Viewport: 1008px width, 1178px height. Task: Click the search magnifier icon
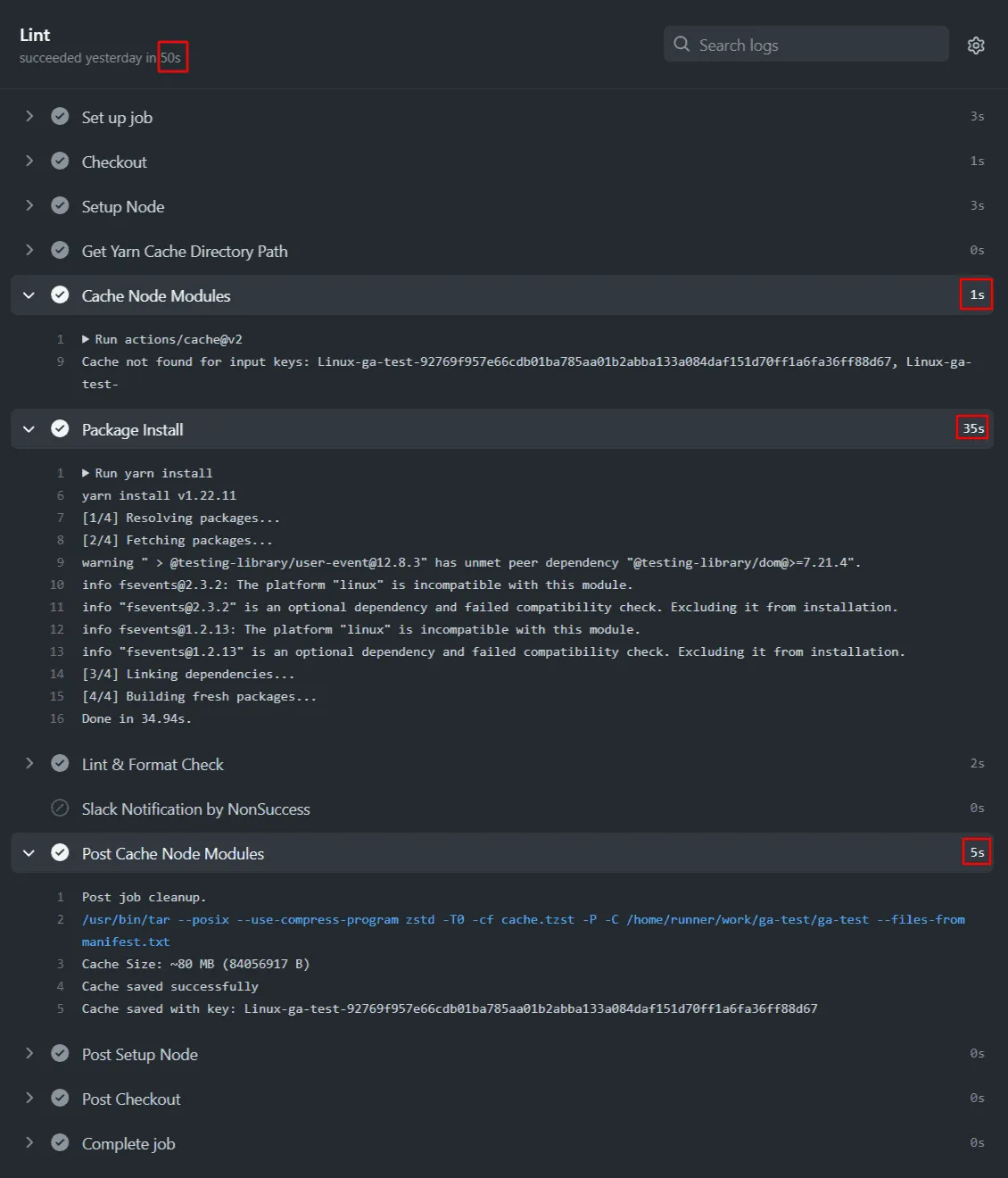682,45
